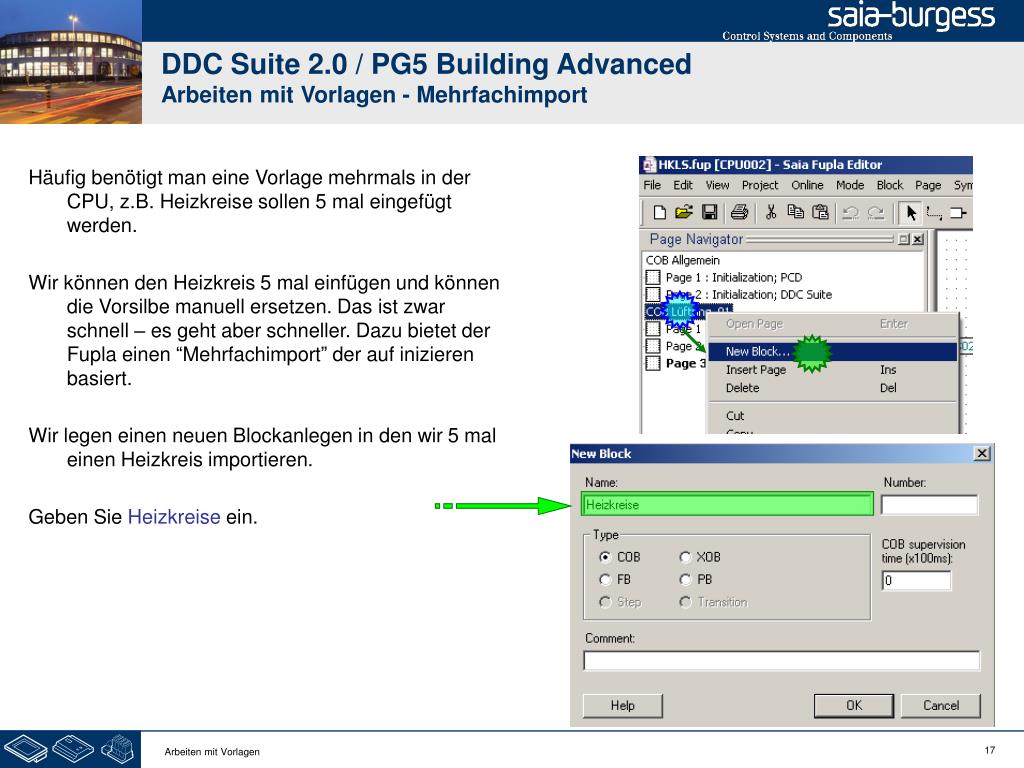Screen dimensions: 1024x768
Task: Select the XOB block type
Action: click(685, 557)
